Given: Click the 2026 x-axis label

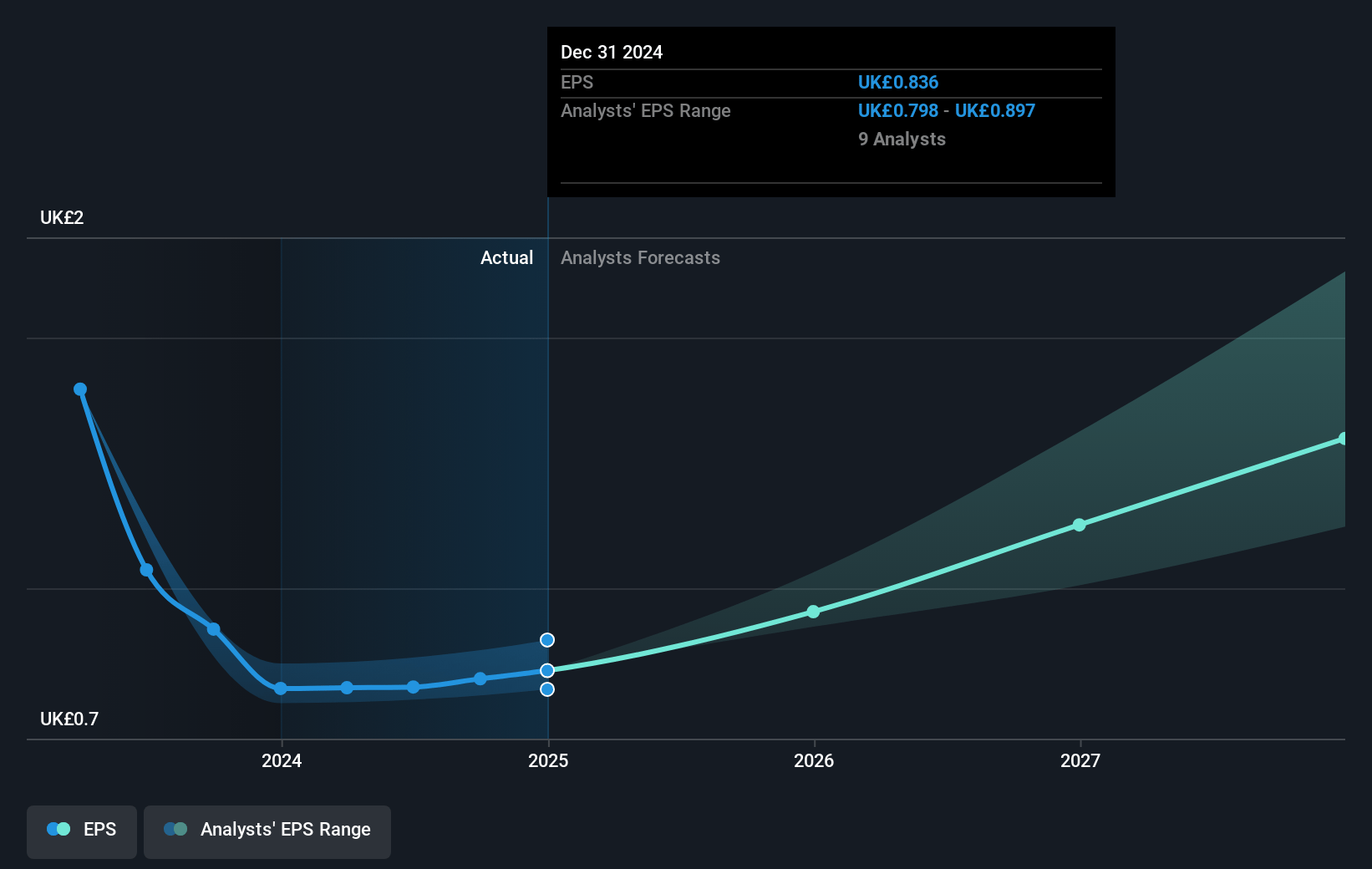Looking at the screenshot, I should click(x=814, y=760).
